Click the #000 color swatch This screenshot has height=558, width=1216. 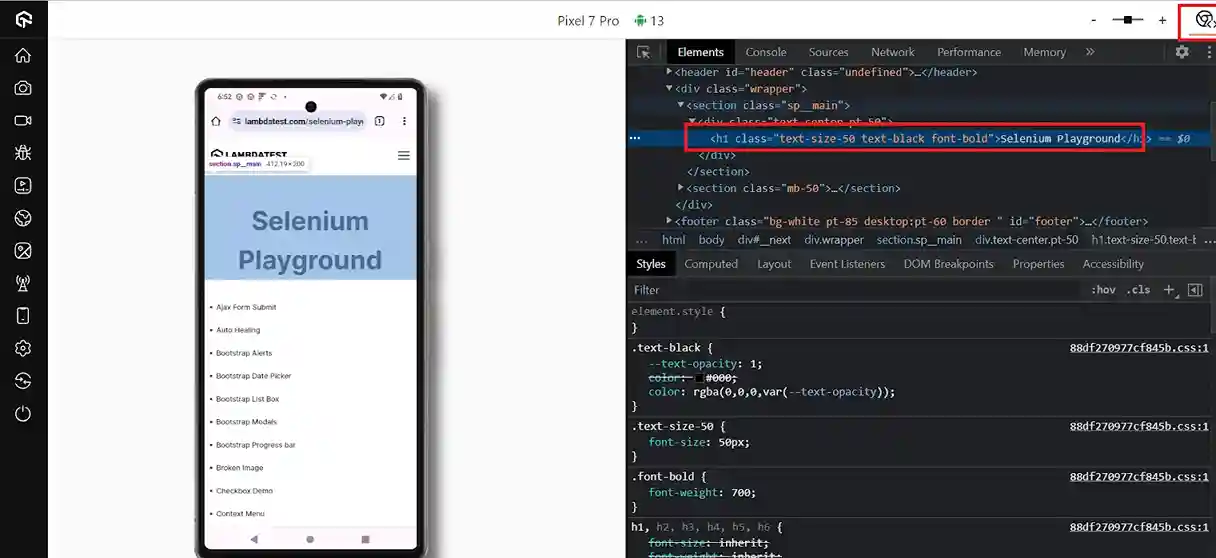tap(700, 378)
